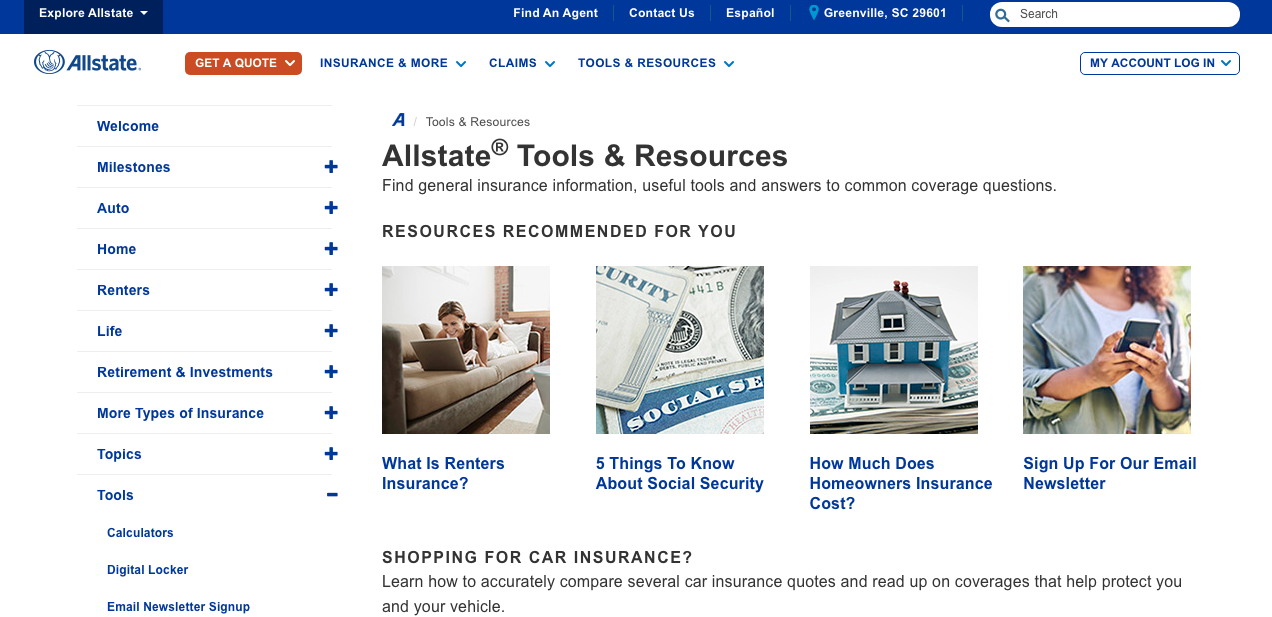Open the TOOLS & RESOURCES menu

tap(655, 62)
